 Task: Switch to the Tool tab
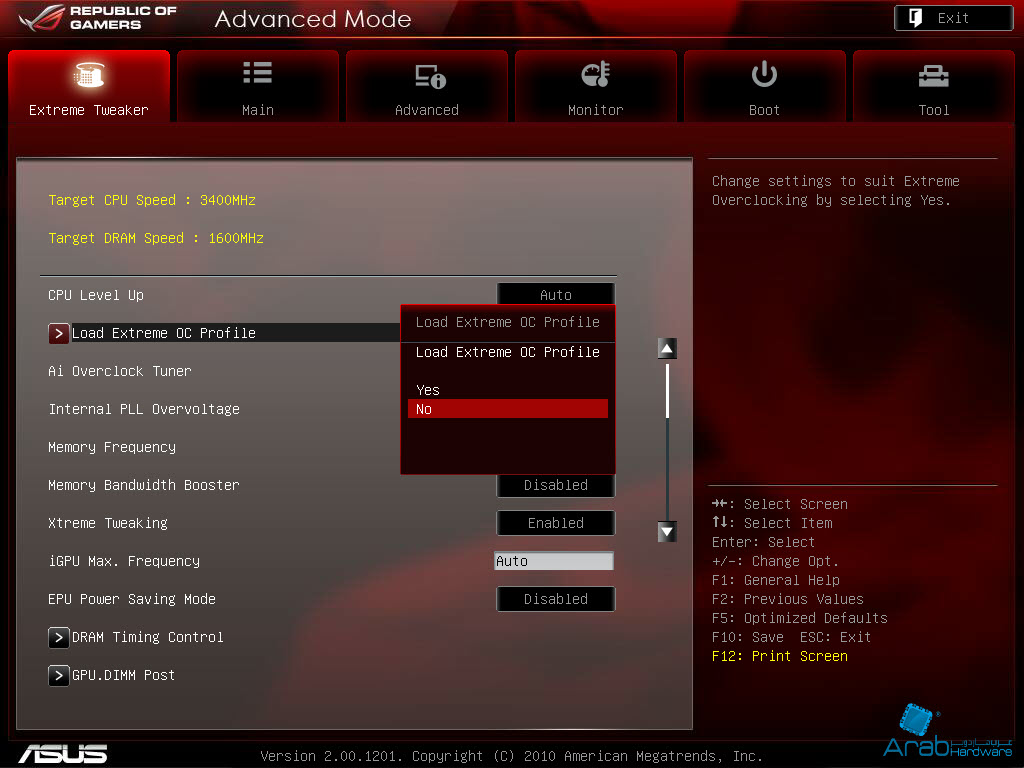(x=933, y=86)
